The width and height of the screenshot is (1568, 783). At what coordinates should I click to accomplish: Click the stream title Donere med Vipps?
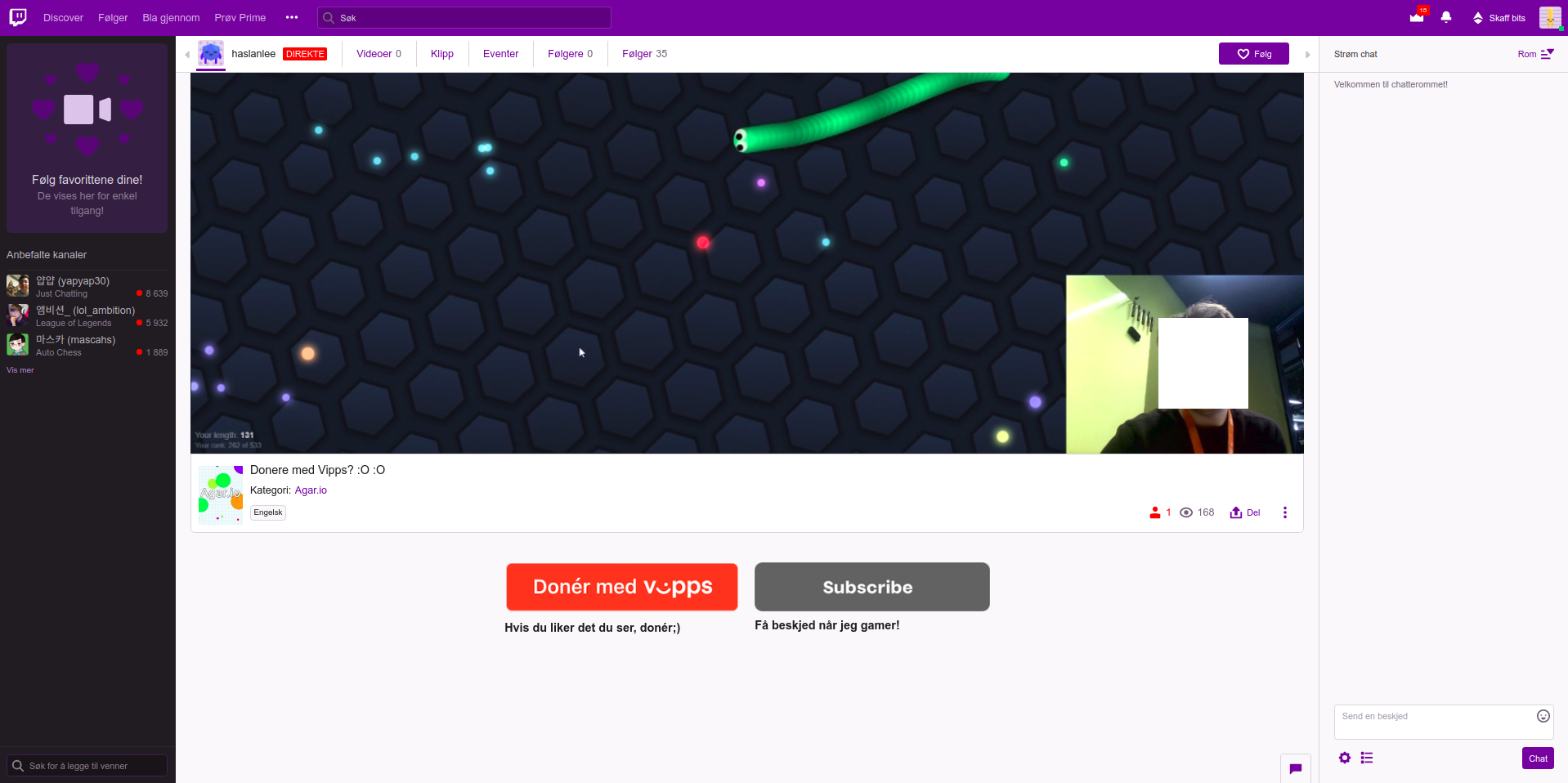pos(317,470)
